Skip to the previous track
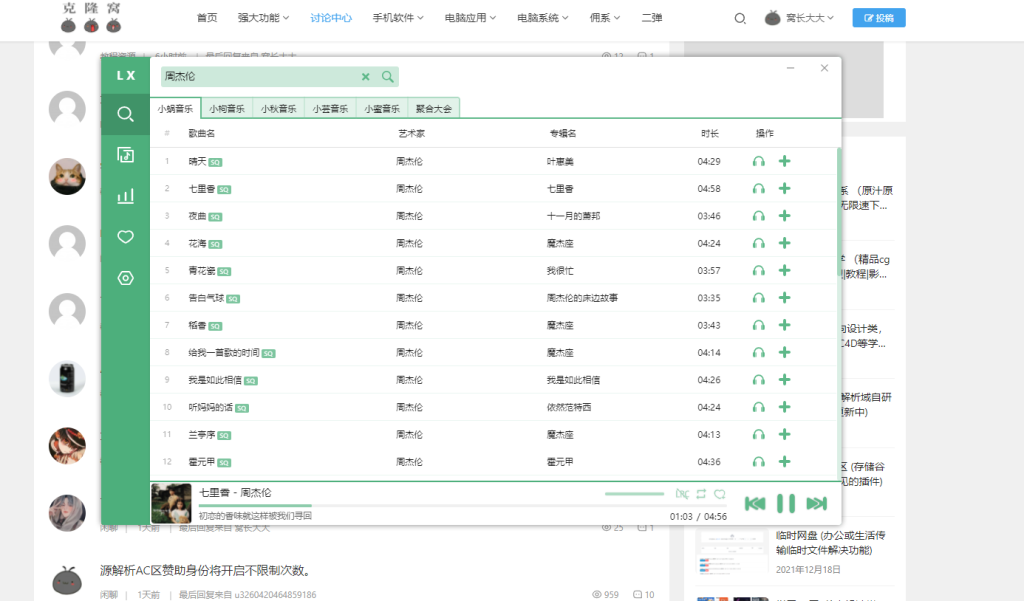 (755, 504)
